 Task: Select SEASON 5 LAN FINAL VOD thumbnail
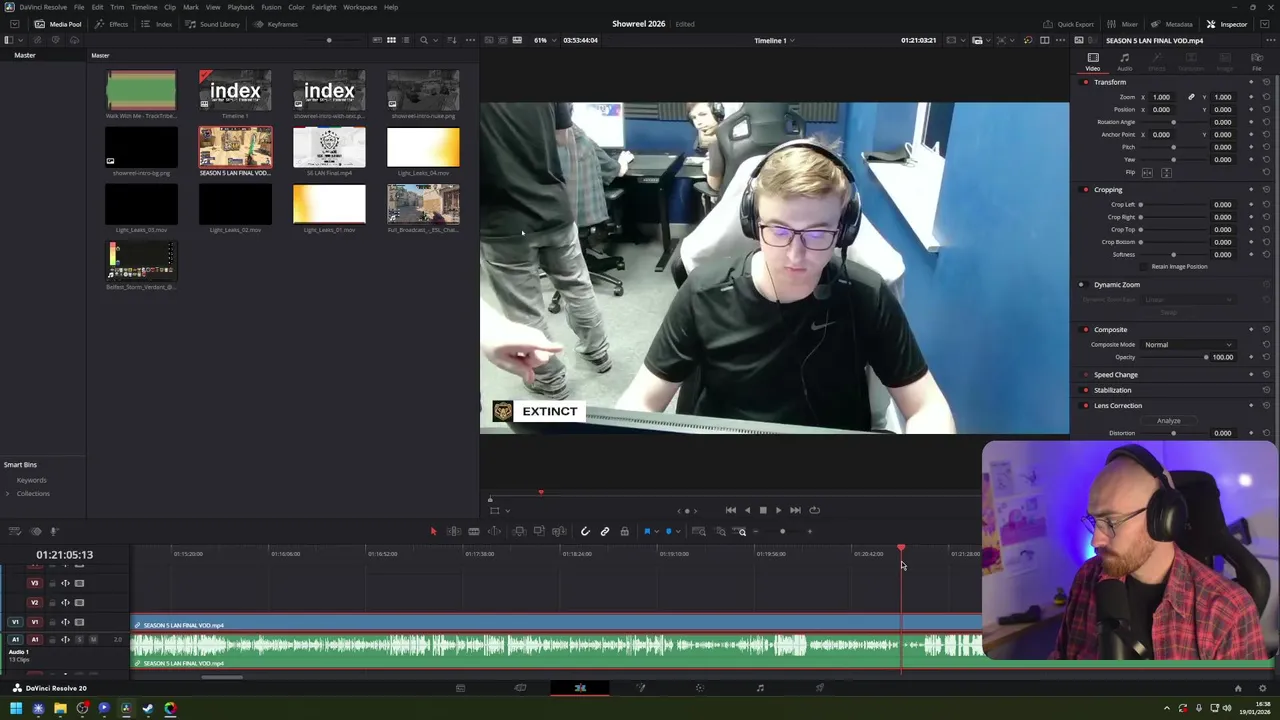pyautogui.click(x=235, y=147)
